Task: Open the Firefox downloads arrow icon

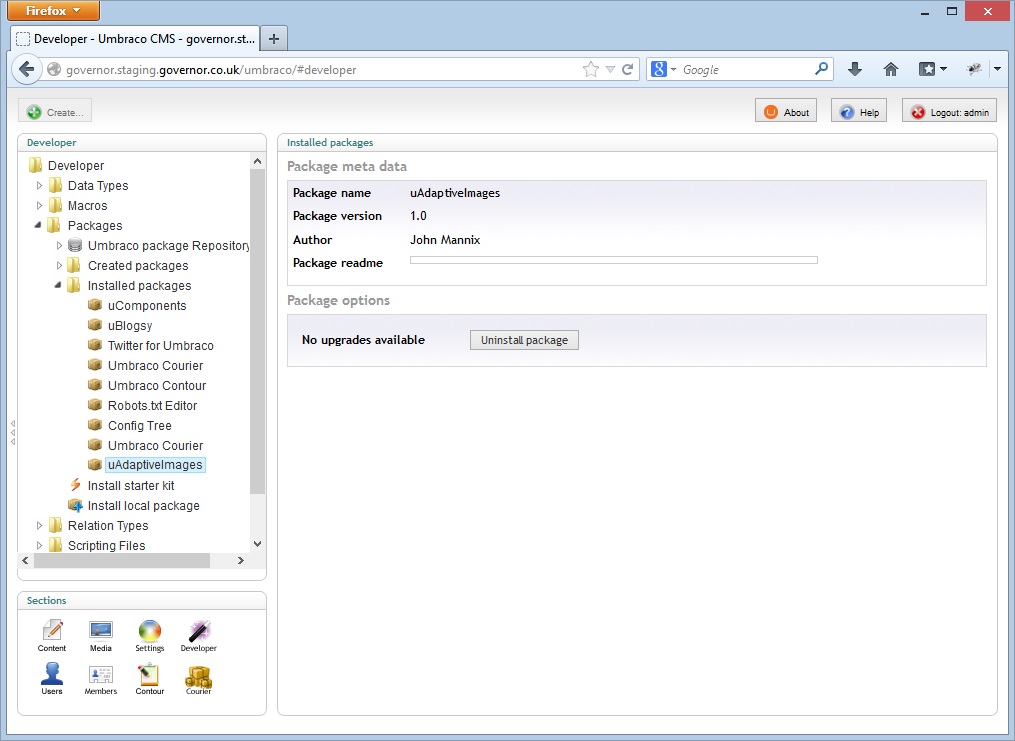Action: point(854,69)
